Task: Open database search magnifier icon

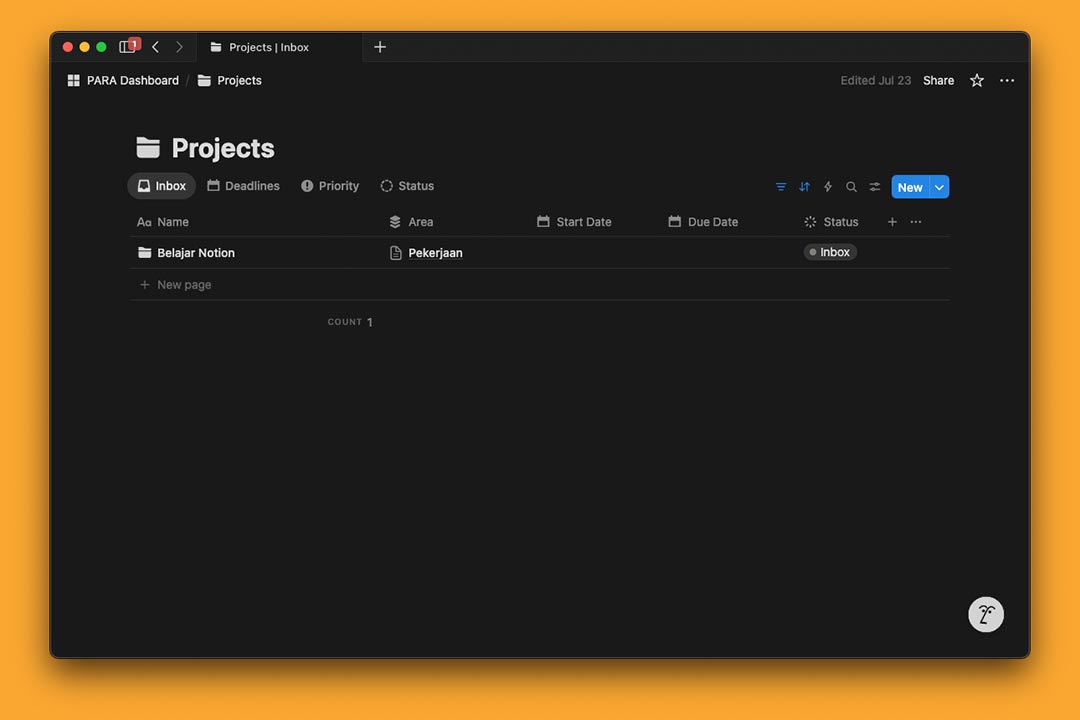Action: tap(851, 187)
